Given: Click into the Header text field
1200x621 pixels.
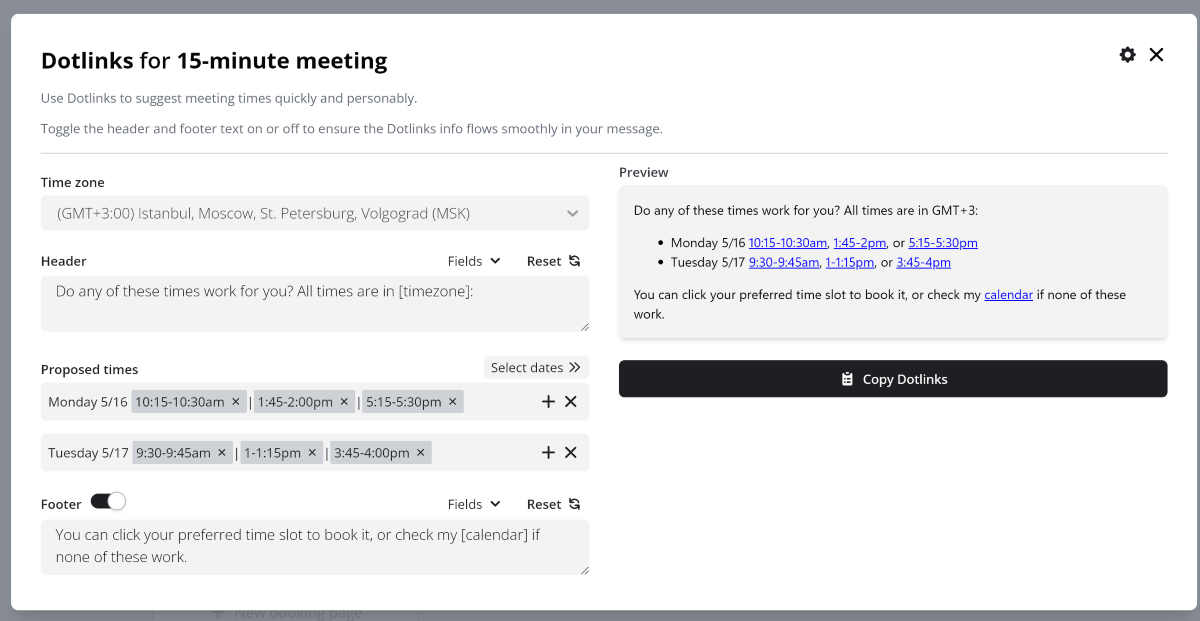Looking at the screenshot, I should pos(315,303).
